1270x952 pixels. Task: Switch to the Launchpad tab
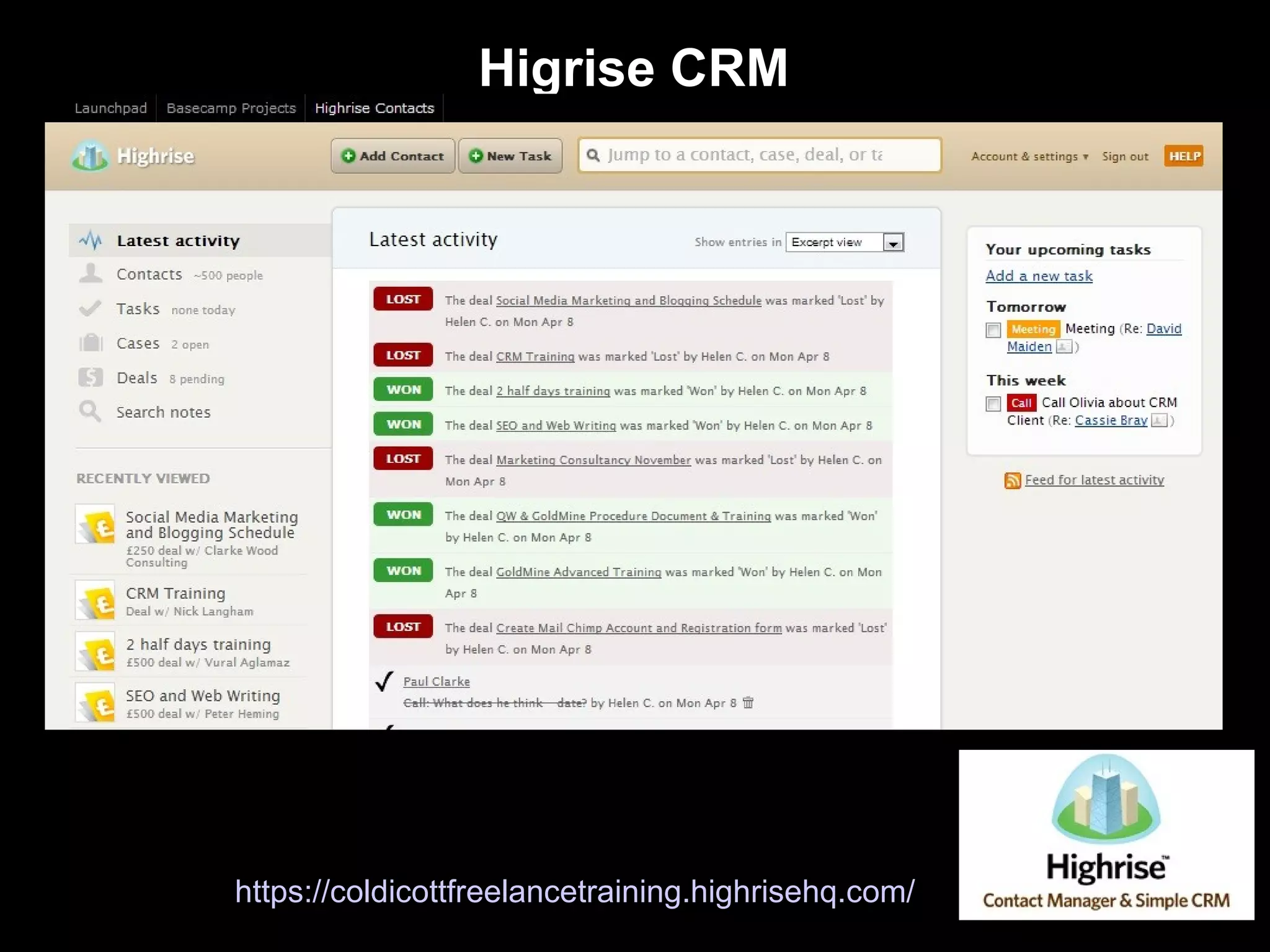[x=111, y=108]
